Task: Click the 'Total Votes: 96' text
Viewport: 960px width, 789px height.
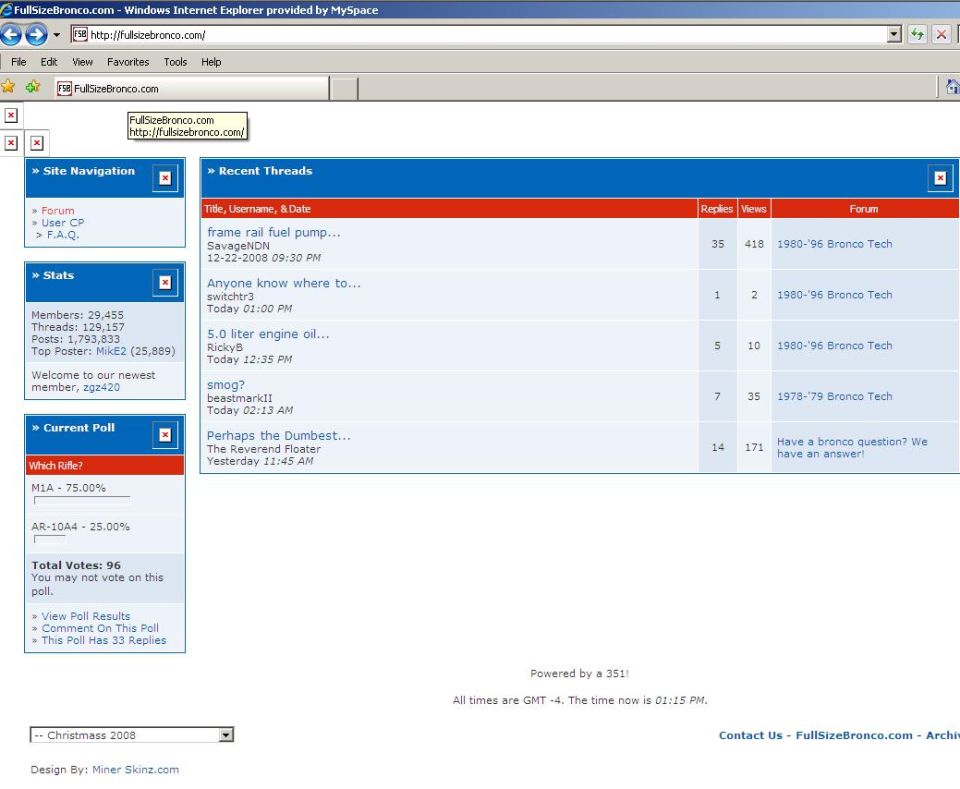Action: (76, 566)
